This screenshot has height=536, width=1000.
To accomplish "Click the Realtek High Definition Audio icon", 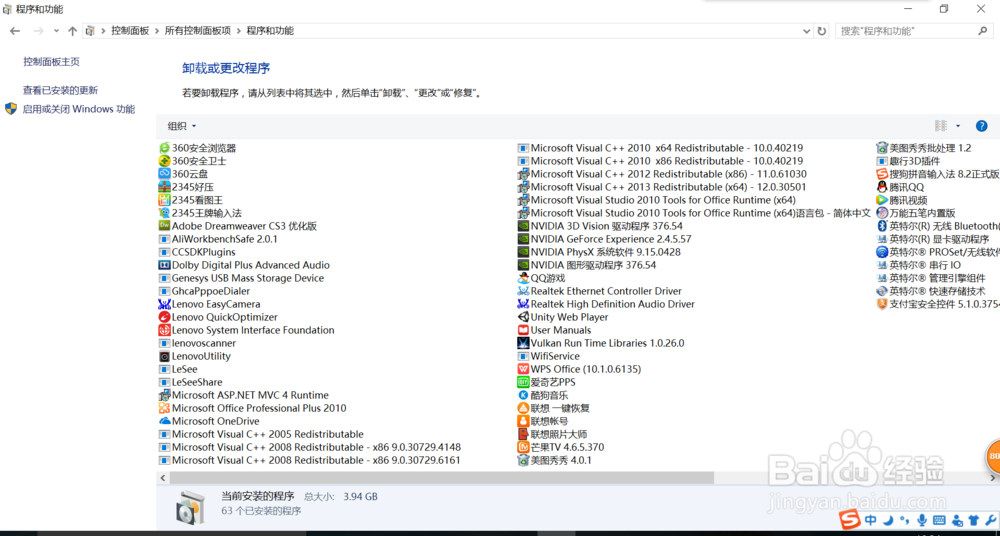I will click(523, 304).
